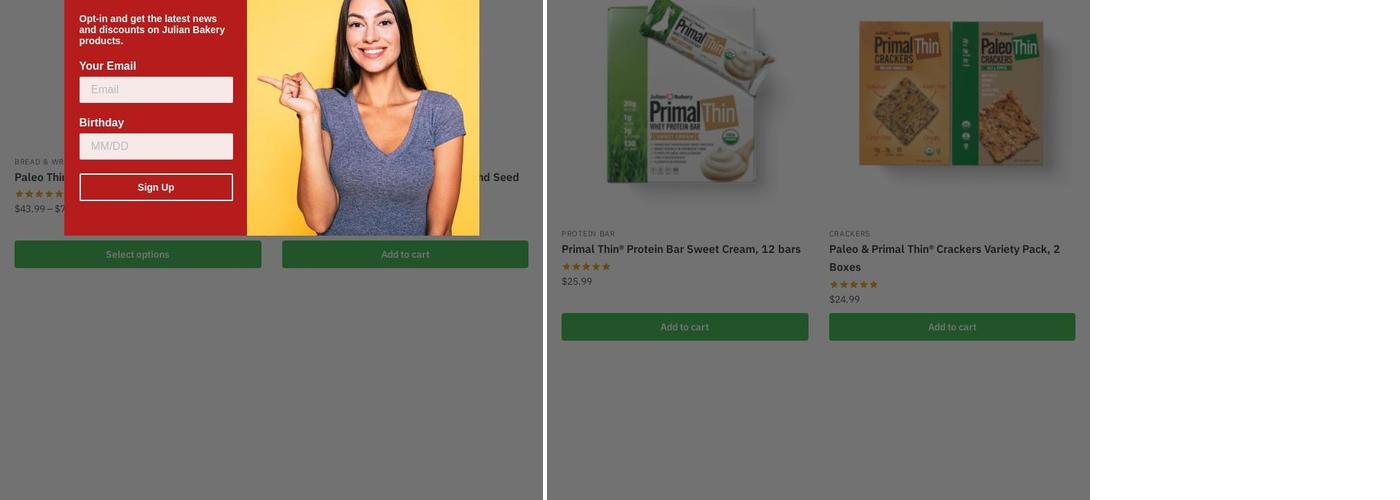
Task: Click Crackers Variety Pack star rating
Action: (853, 285)
